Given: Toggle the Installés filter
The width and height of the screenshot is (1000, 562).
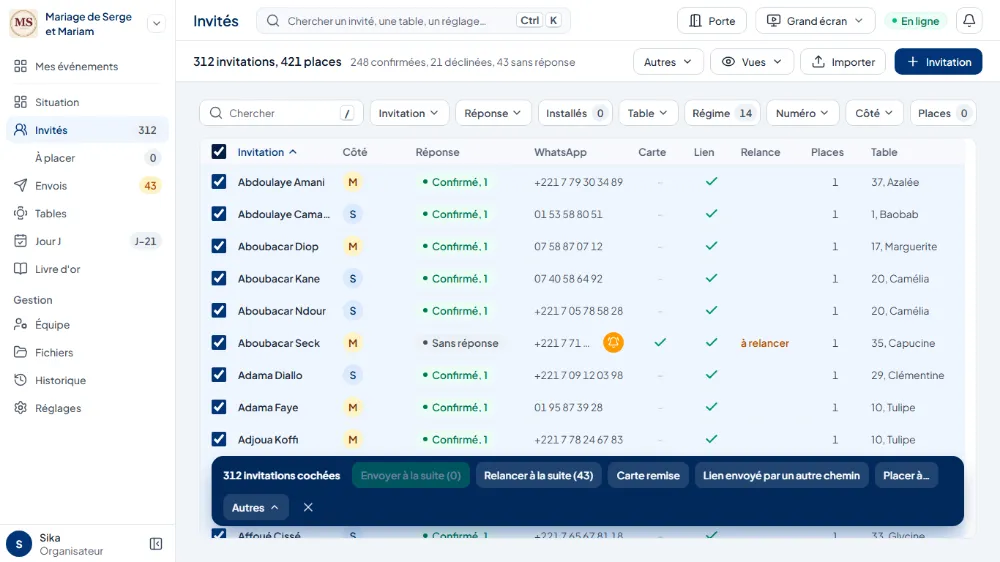Looking at the screenshot, I should 575,113.
